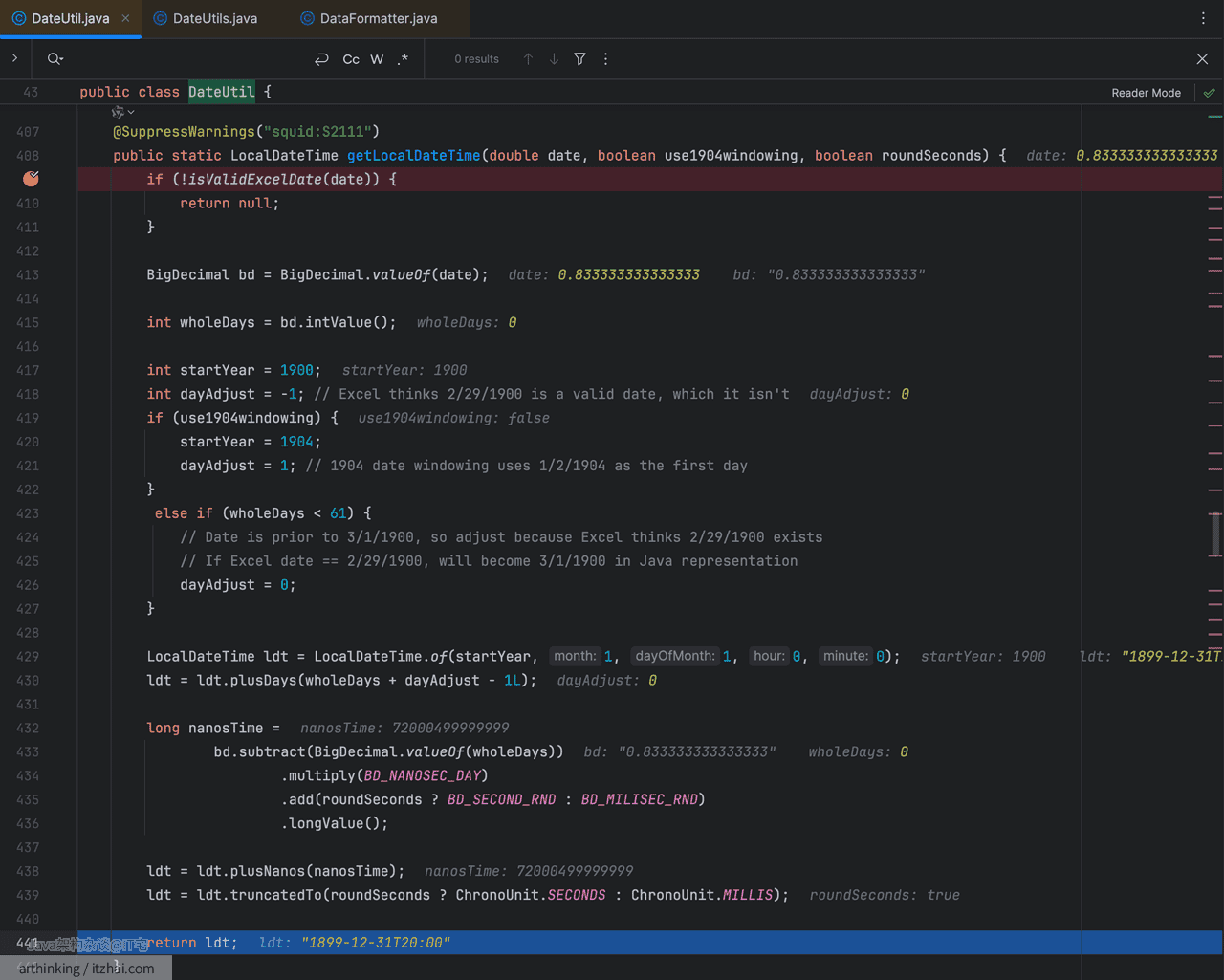Select the DateUtil.java tab
1224x980 pixels.
(61, 18)
